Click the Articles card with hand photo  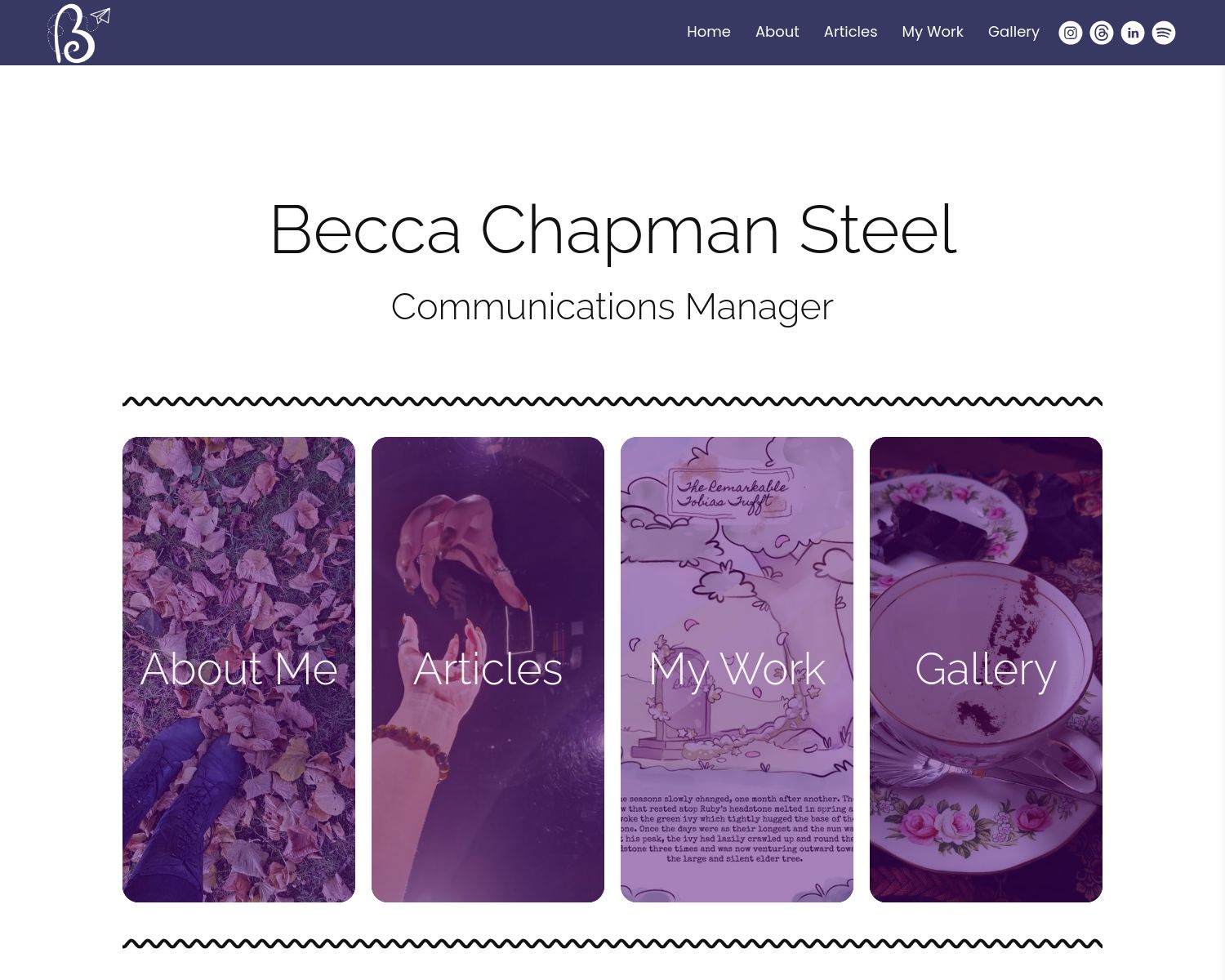488,669
